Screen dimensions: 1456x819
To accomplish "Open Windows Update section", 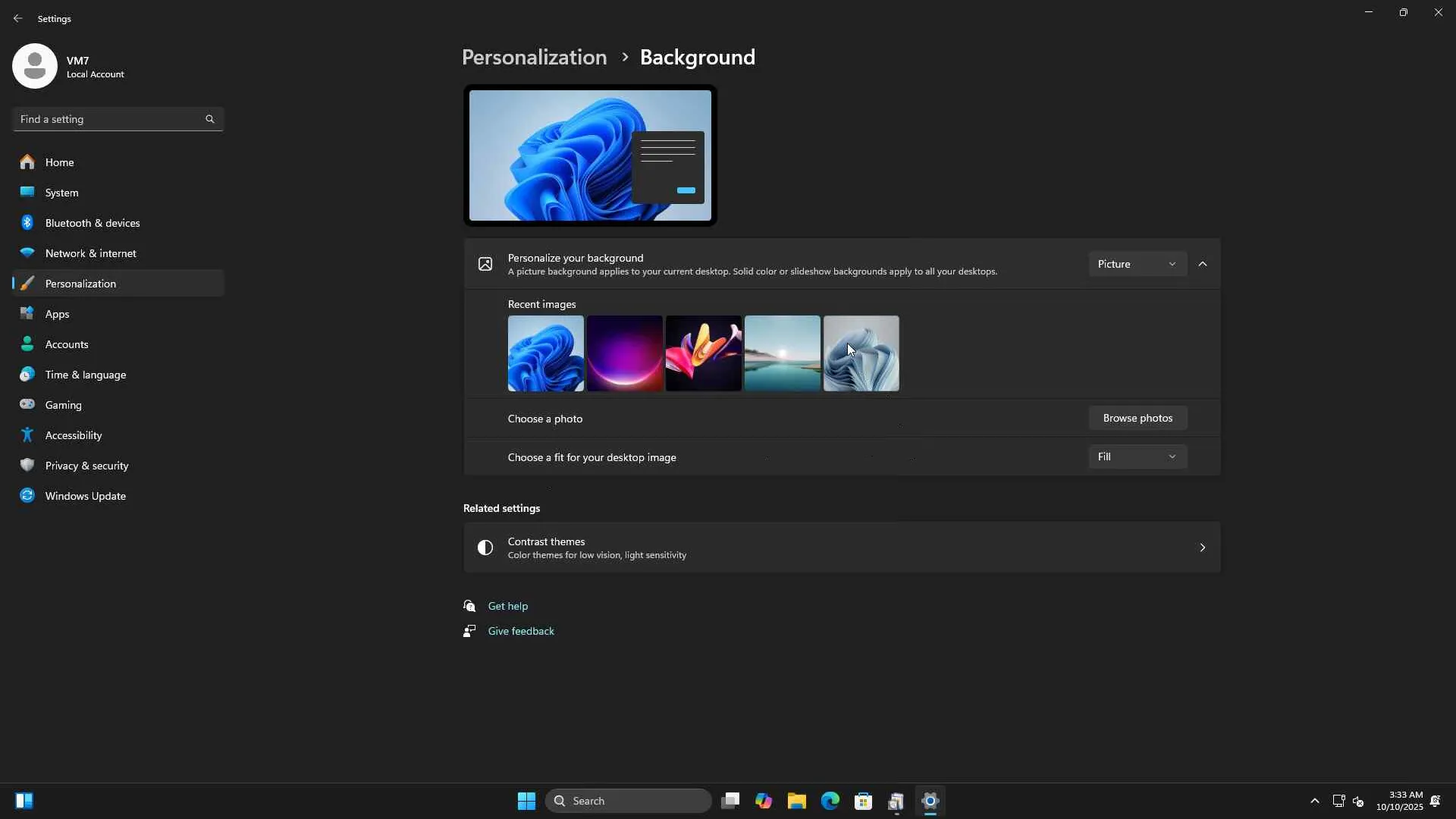I will pyautogui.click(x=85, y=496).
